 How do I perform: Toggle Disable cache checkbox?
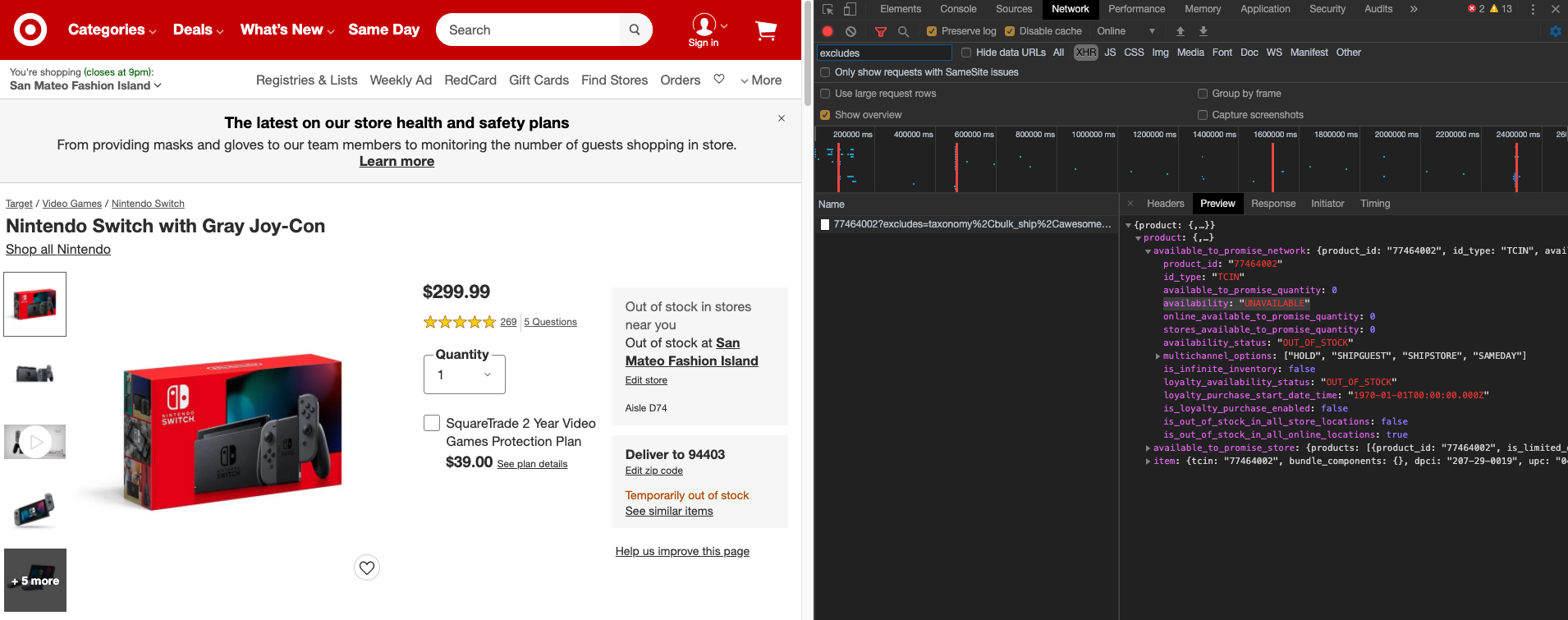[1010, 31]
